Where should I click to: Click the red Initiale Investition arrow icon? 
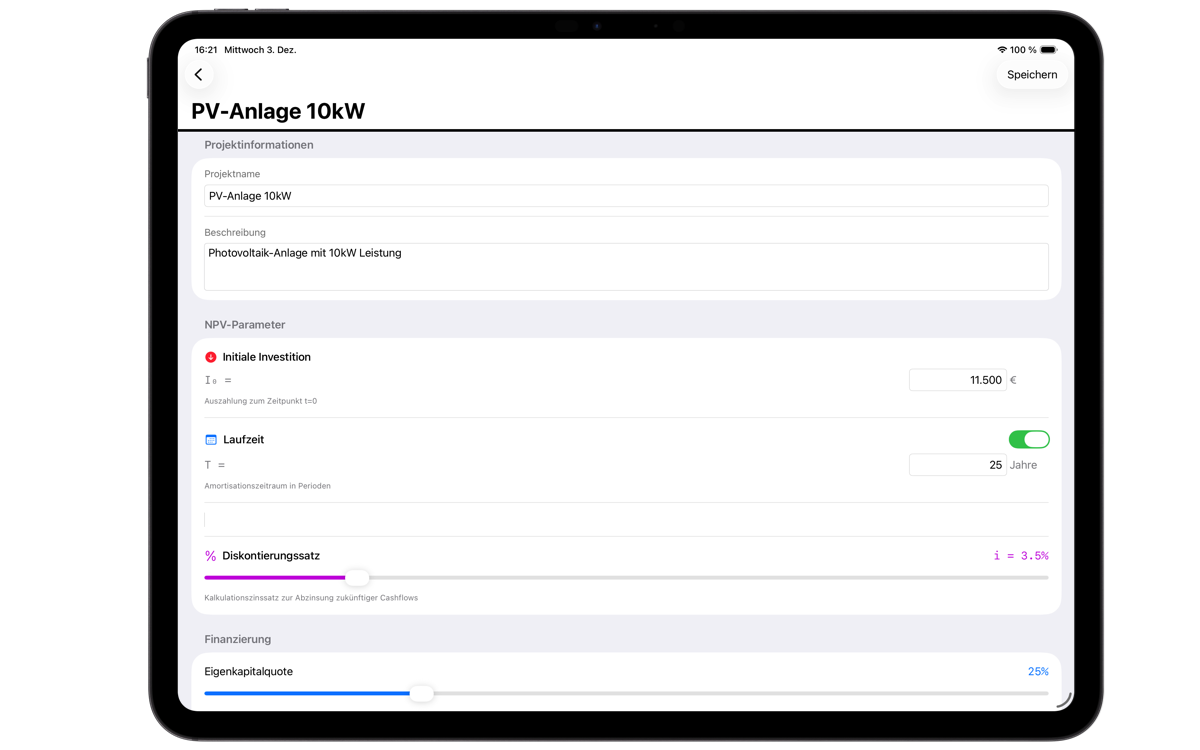pyautogui.click(x=210, y=356)
